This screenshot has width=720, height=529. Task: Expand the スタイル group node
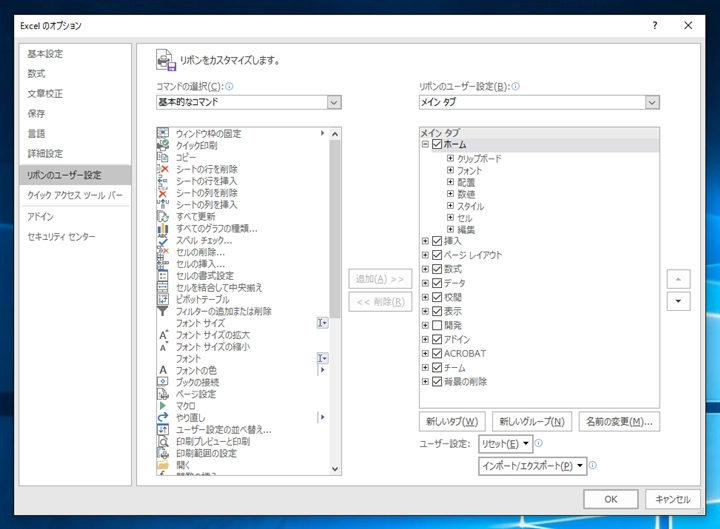450,206
